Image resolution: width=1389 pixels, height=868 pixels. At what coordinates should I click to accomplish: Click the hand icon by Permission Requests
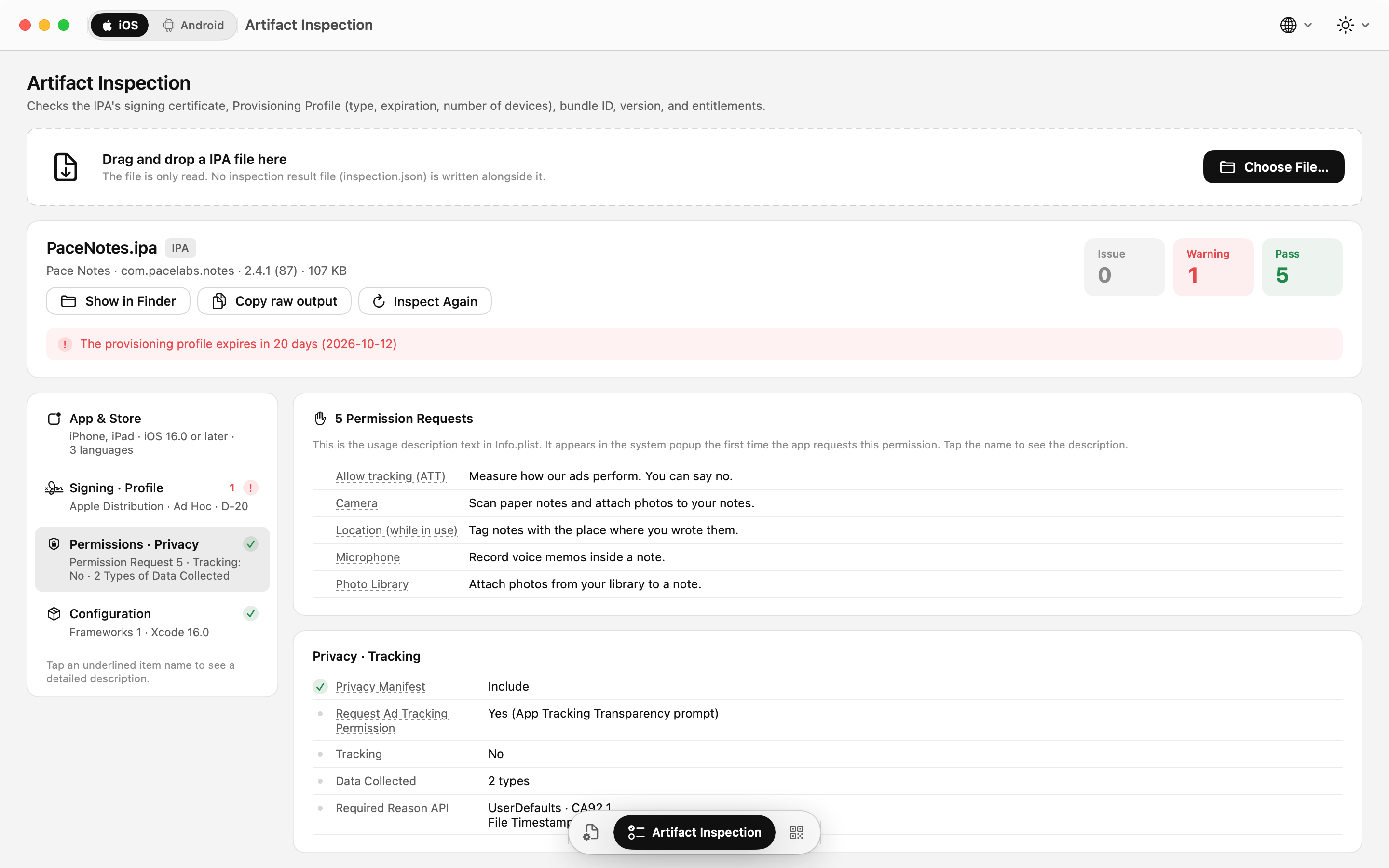coord(320,419)
